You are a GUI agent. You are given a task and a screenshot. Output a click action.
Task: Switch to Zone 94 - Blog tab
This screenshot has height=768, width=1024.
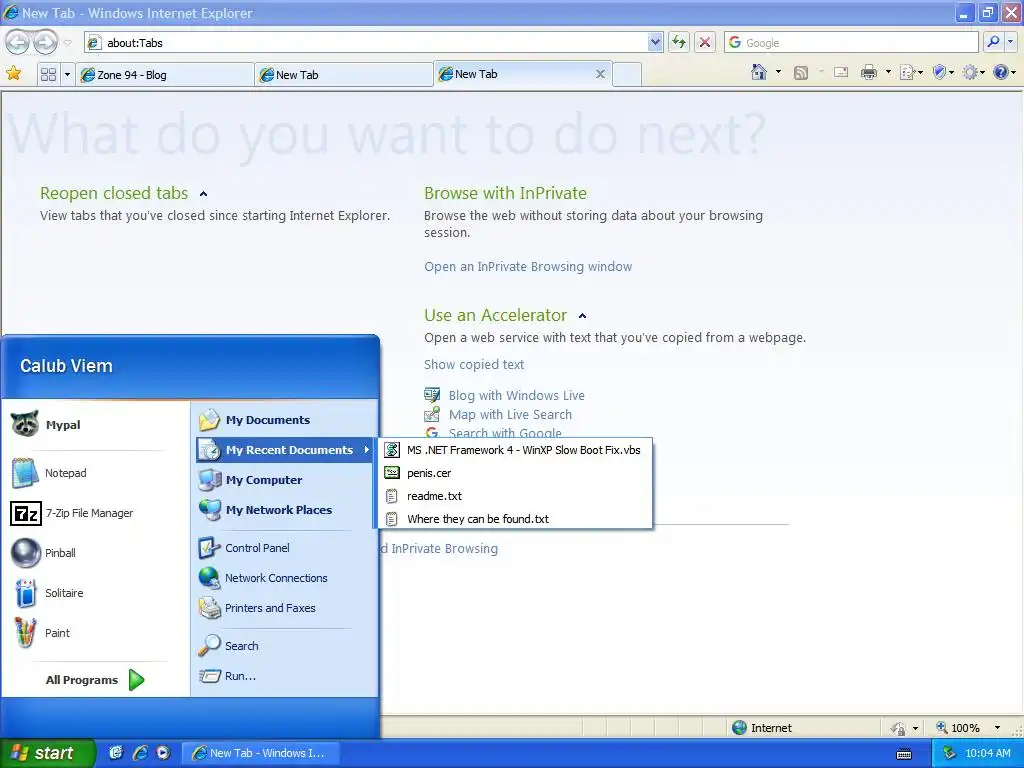165,74
